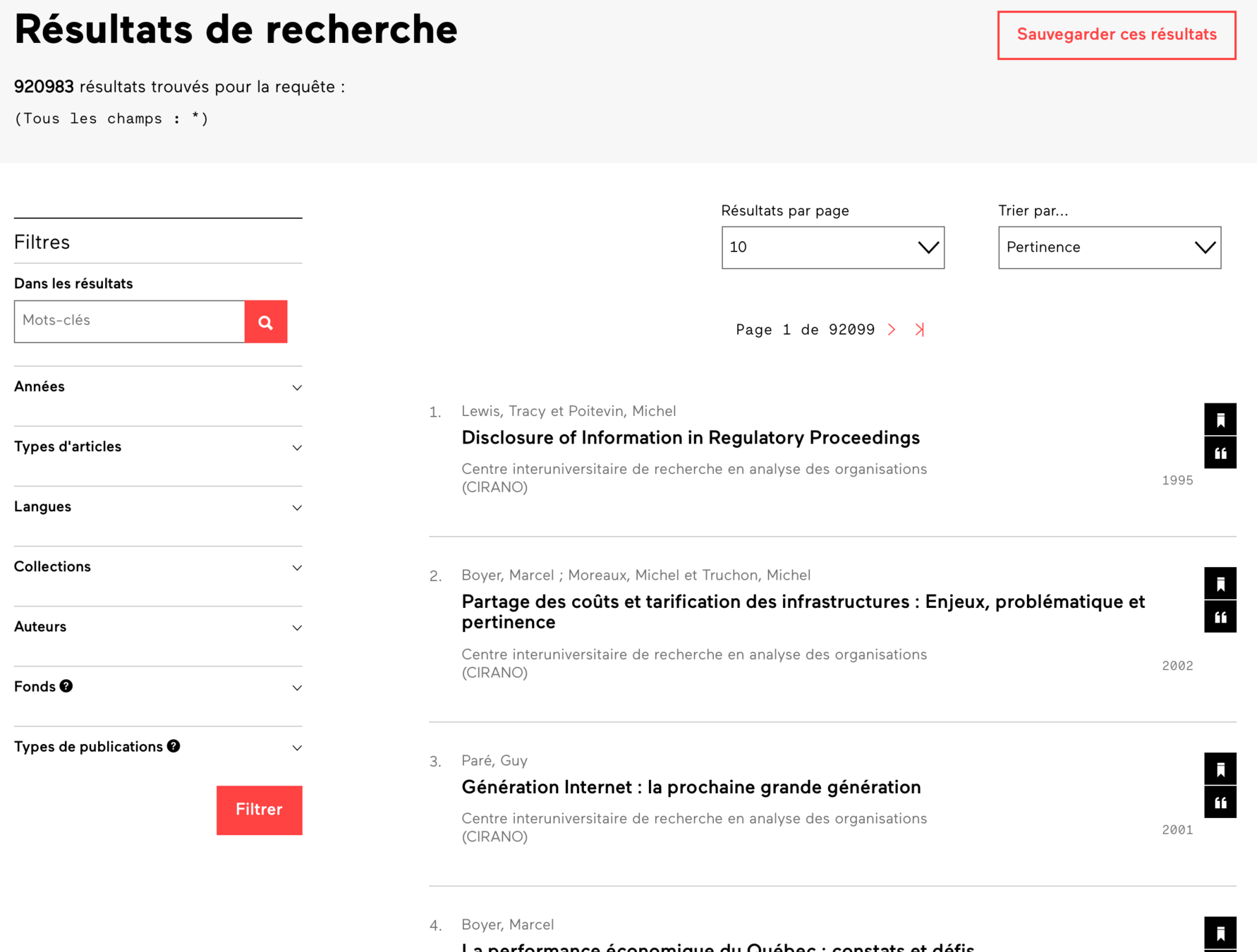Click Sauvegarder ces résultats button
Image resolution: width=1257 pixels, height=952 pixels.
(1117, 35)
